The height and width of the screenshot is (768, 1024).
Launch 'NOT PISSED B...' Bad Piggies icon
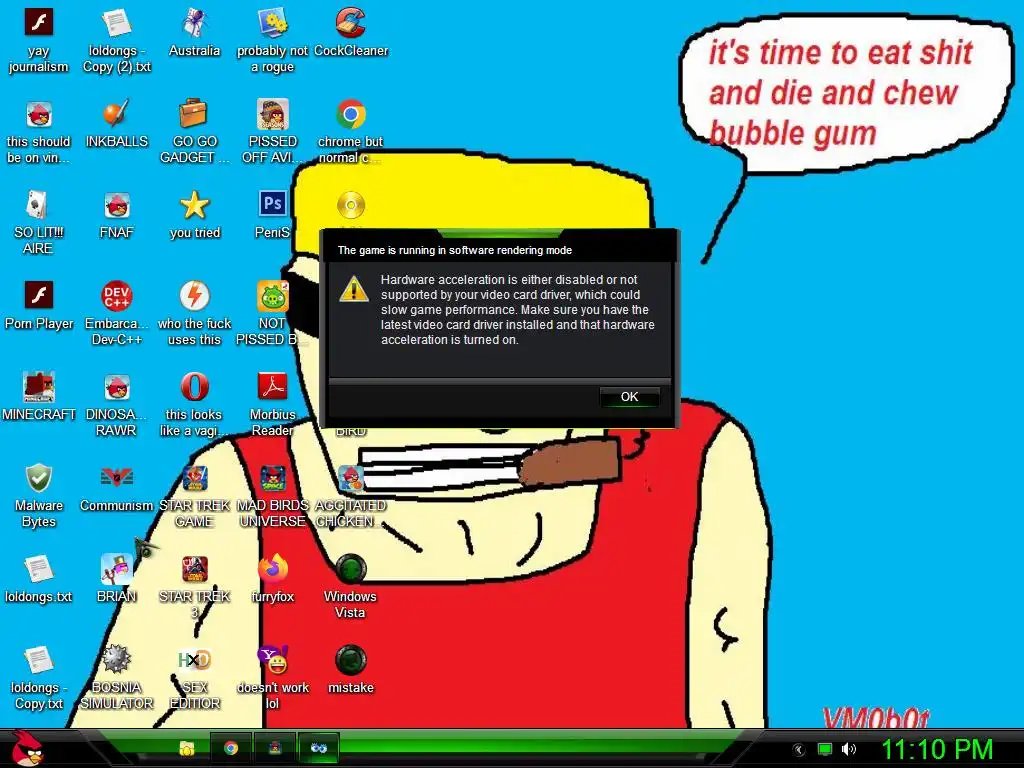pyautogui.click(x=272, y=296)
